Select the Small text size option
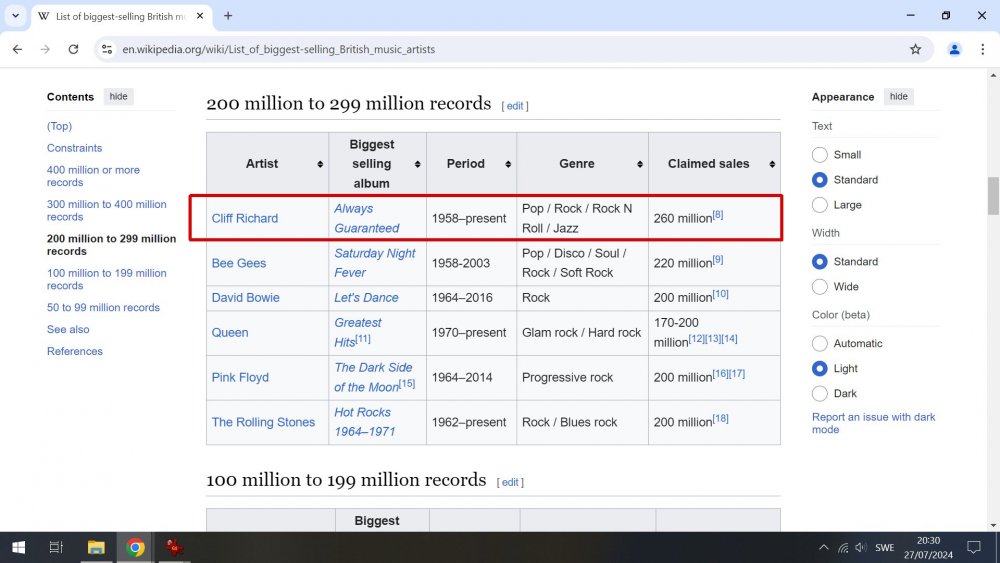 coord(820,155)
